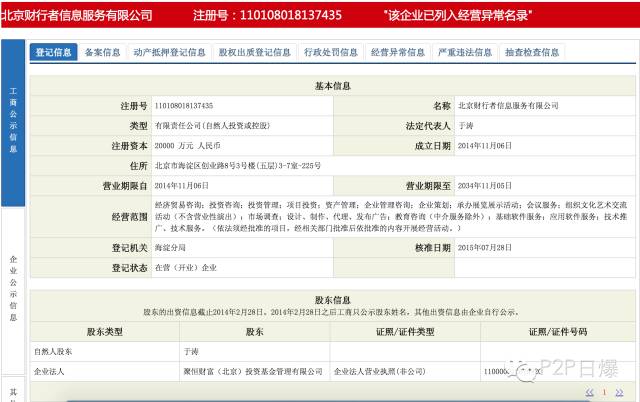Image resolution: width=640 pixels, height=402 pixels.
Task: Select the 工商公示信息 sidebar section
Action: pos(13,122)
